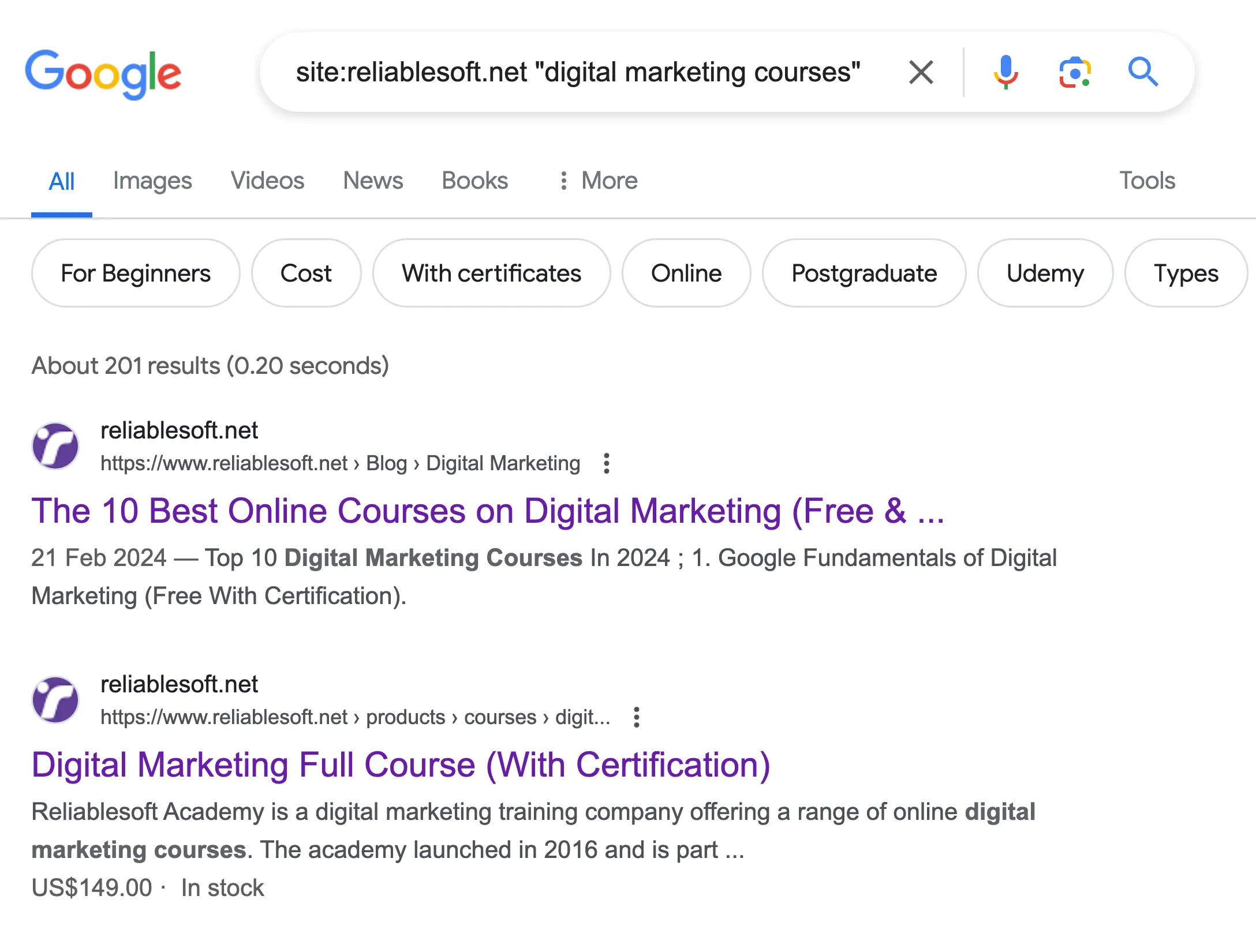The width and height of the screenshot is (1256, 952).
Task: Open the Tools filter options
Action: coord(1147,181)
